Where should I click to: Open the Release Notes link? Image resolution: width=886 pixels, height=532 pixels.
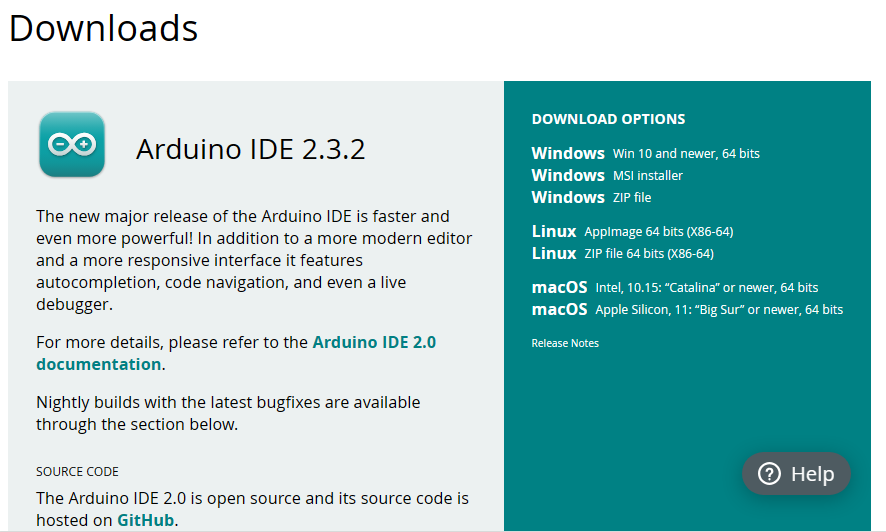pyautogui.click(x=565, y=343)
